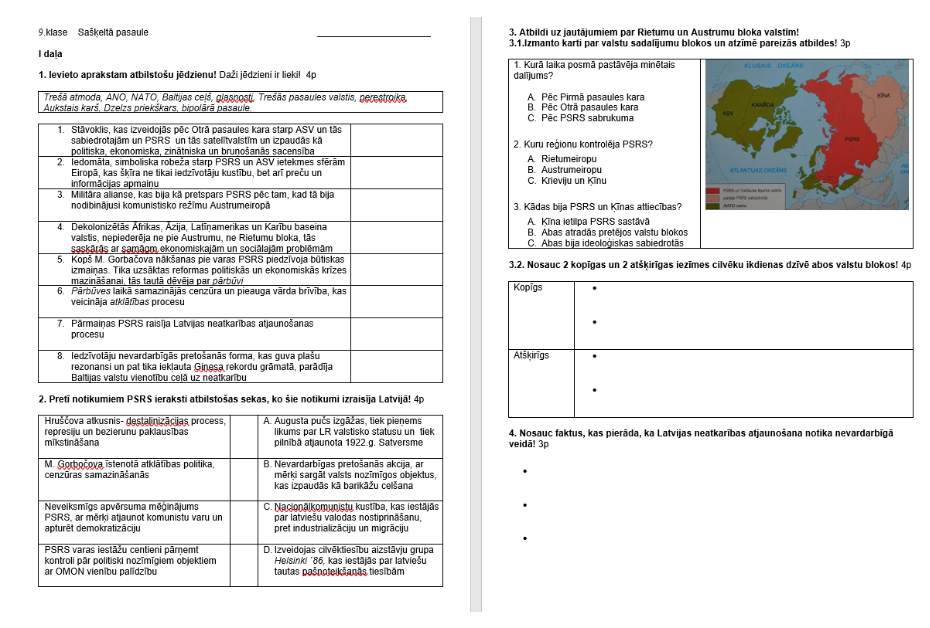Image resolution: width=930 pixels, height=628 pixels.
Task: Select option "C. Pēc PSRS sabrukuma"
Action: [579, 117]
